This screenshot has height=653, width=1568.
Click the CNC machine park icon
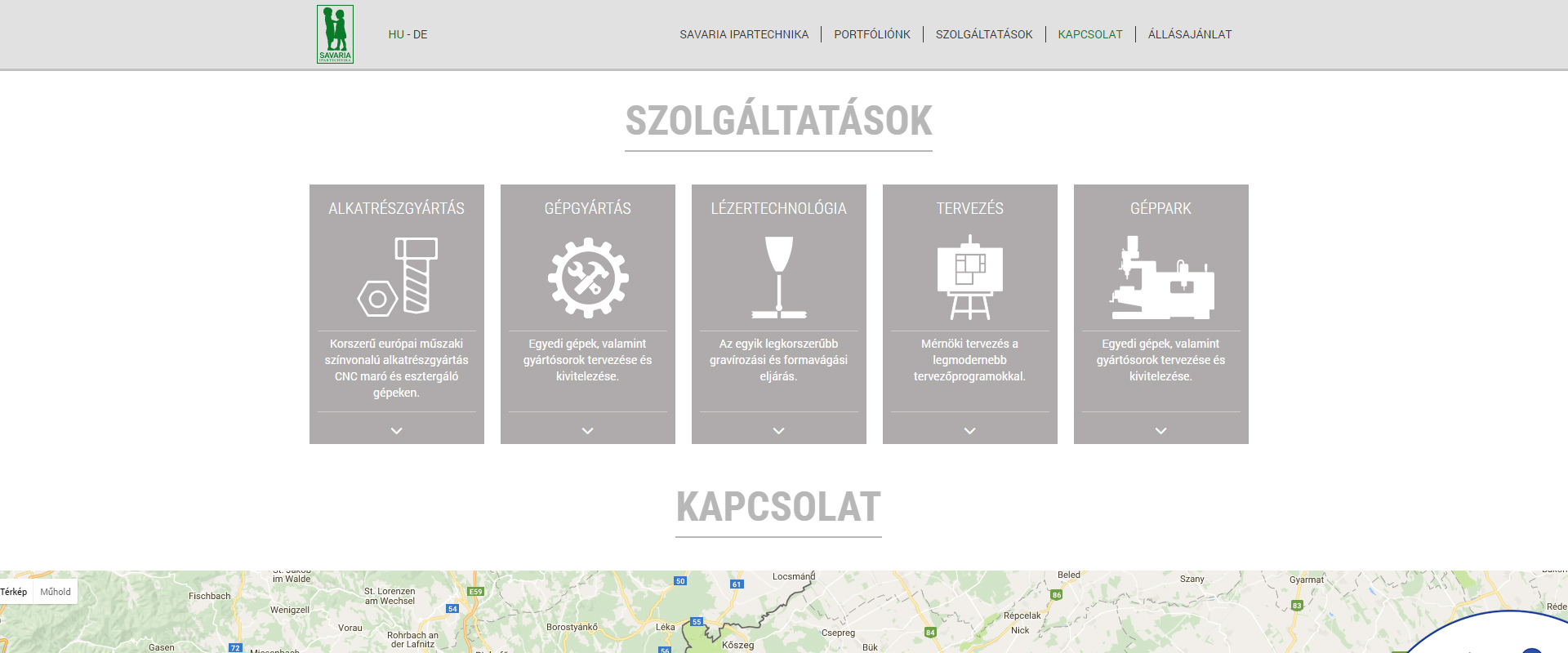pos(1160,278)
